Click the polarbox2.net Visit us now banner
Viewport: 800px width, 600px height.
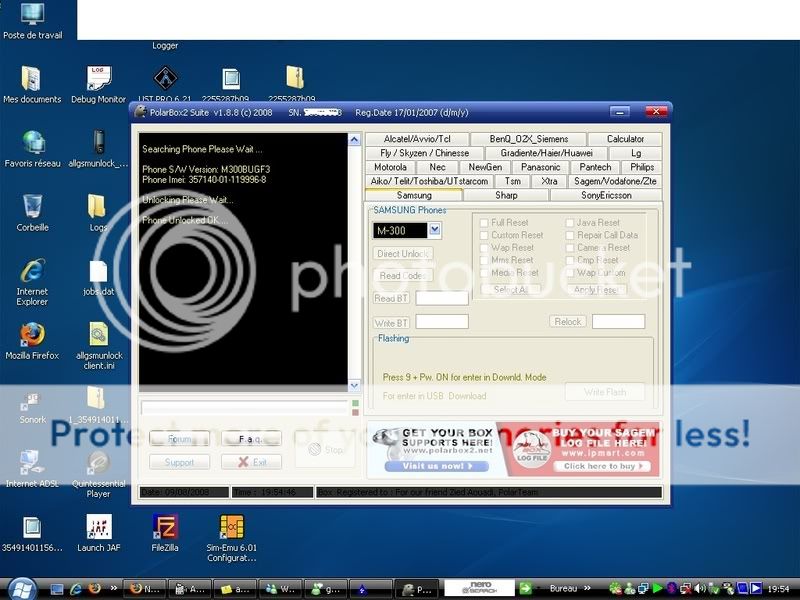437,466
